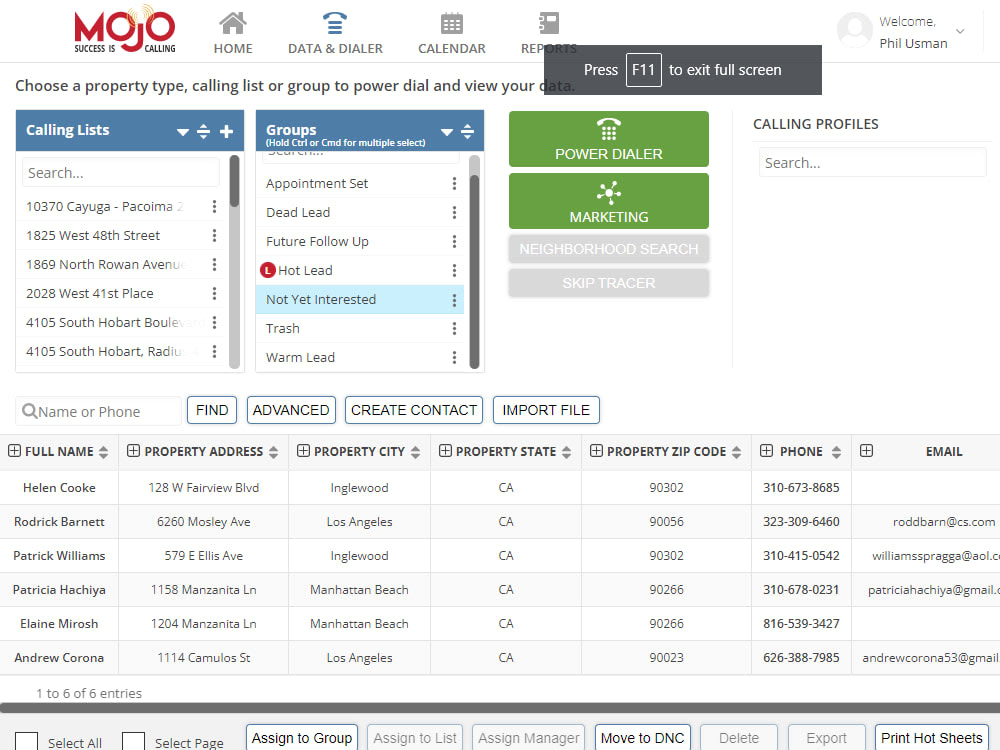
Task: Click the plus icon on PROPERTY ADDRESS column
Action: coord(133,451)
